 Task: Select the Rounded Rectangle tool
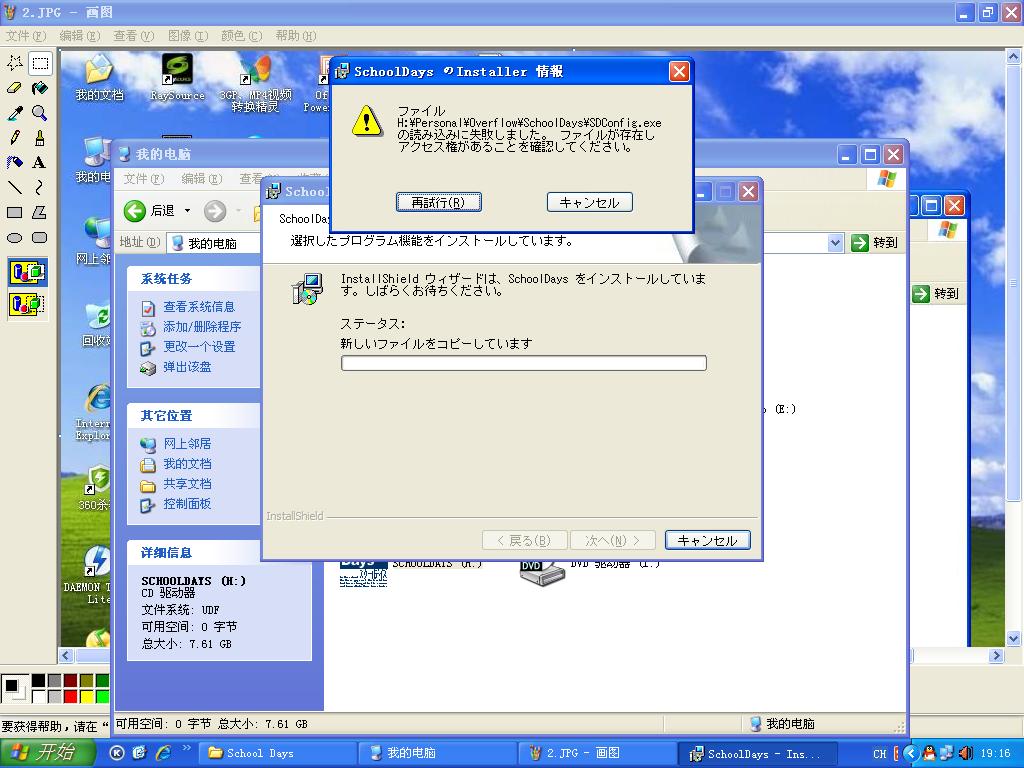point(40,238)
